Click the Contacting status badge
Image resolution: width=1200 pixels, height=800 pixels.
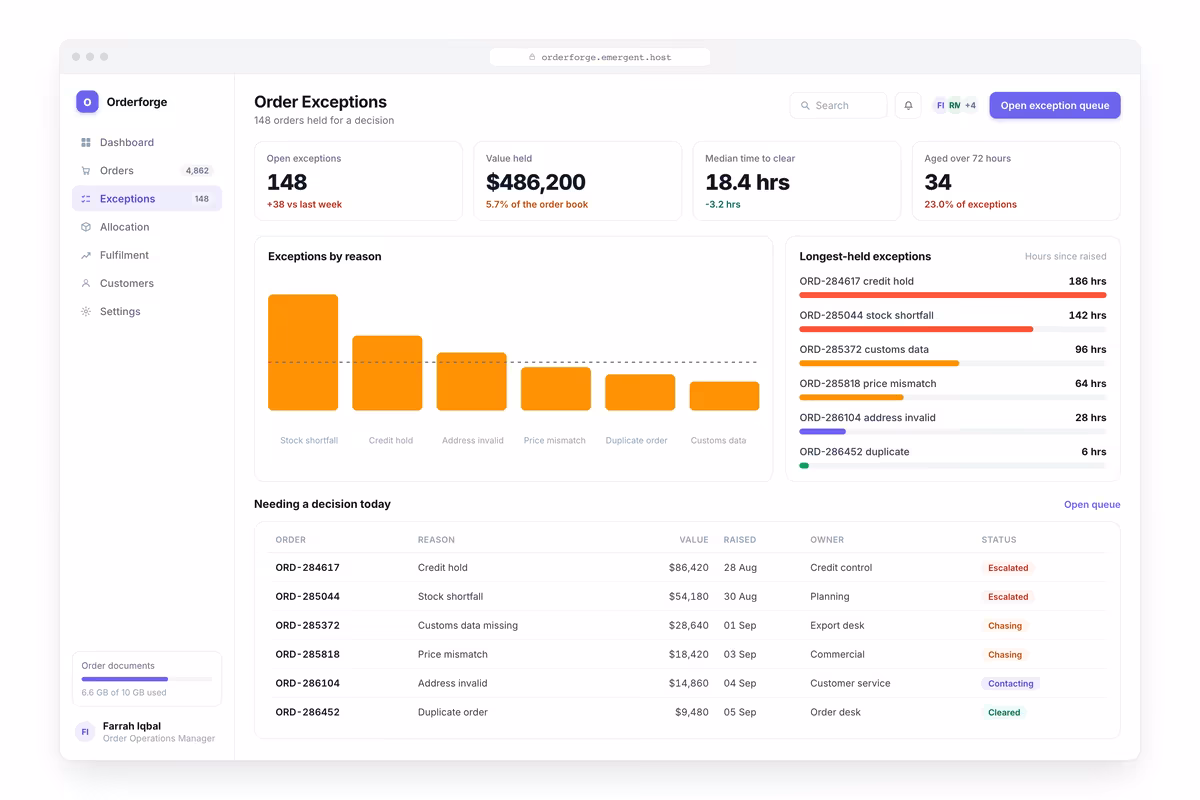(1011, 684)
